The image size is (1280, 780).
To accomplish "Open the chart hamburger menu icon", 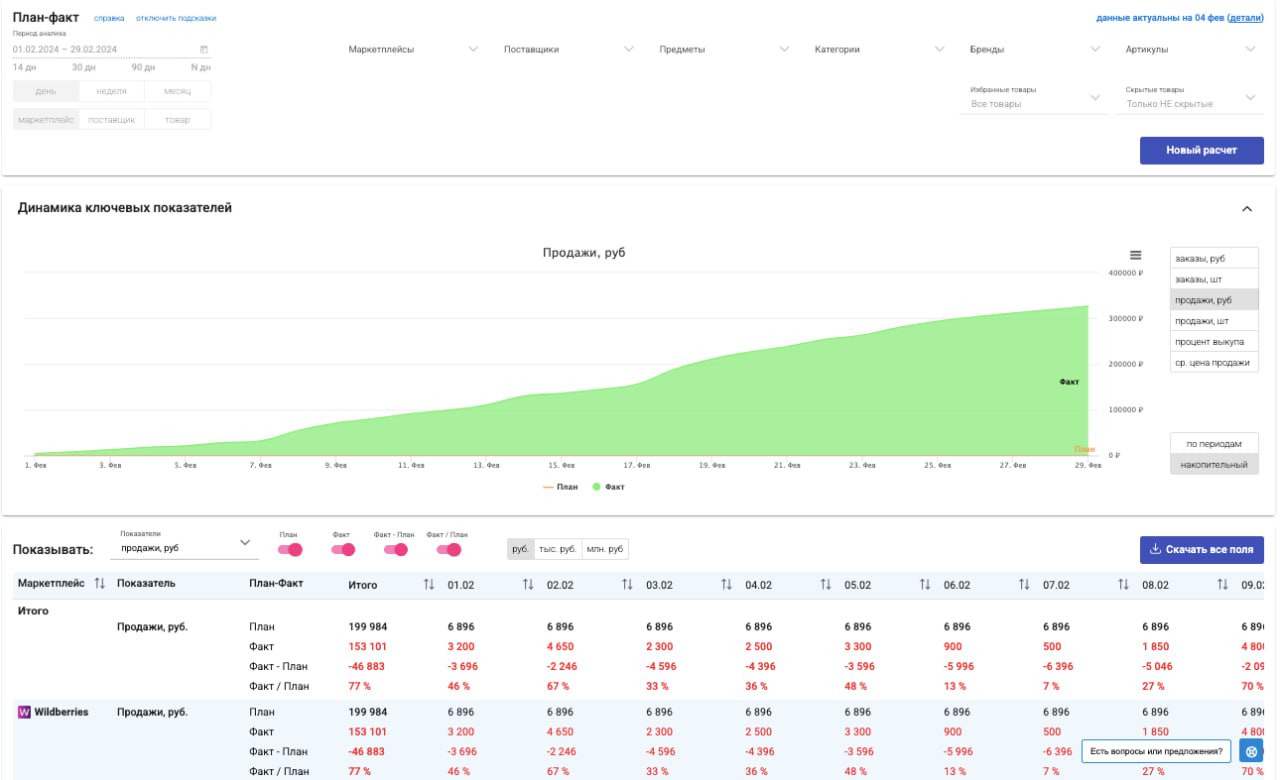I will (1135, 255).
